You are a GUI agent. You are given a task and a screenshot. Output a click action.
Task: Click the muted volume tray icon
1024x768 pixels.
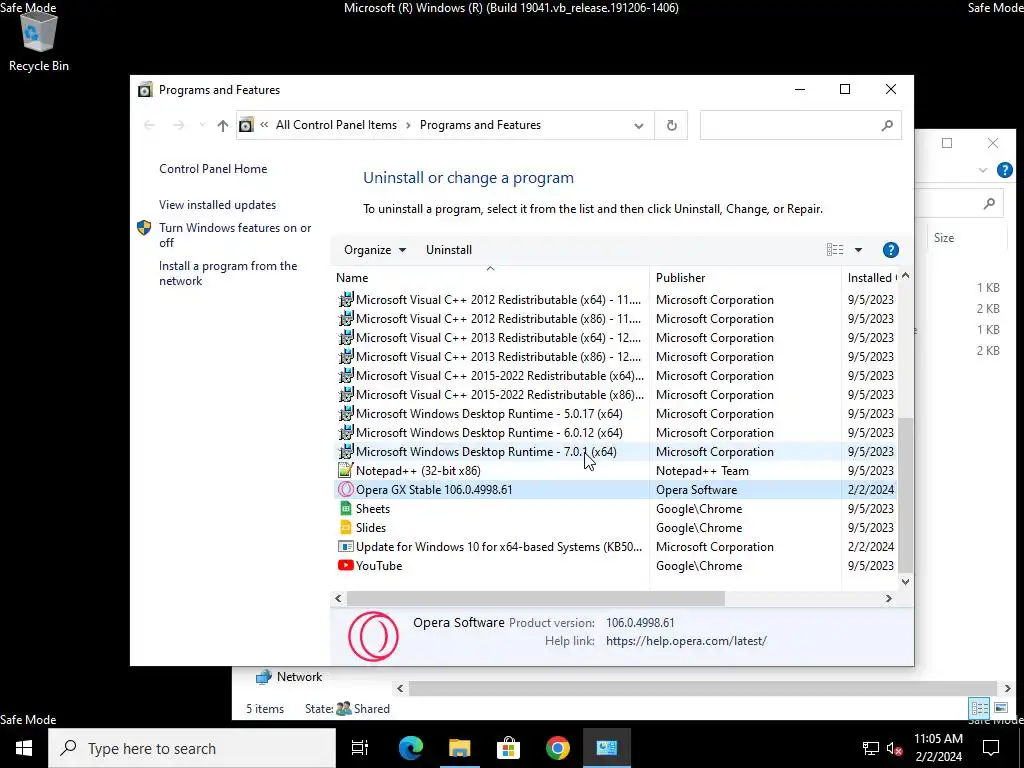coord(895,748)
